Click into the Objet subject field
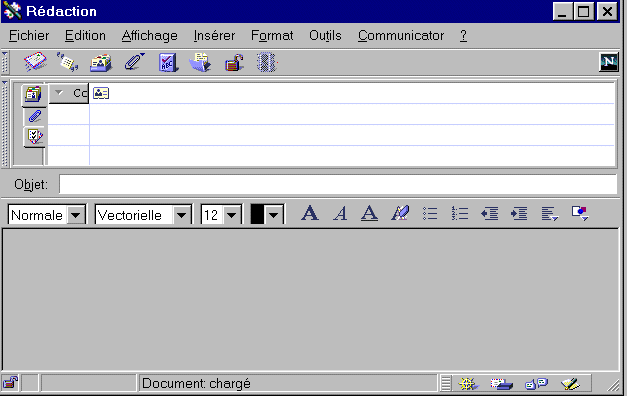This screenshot has height=396, width=627. point(338,184)
